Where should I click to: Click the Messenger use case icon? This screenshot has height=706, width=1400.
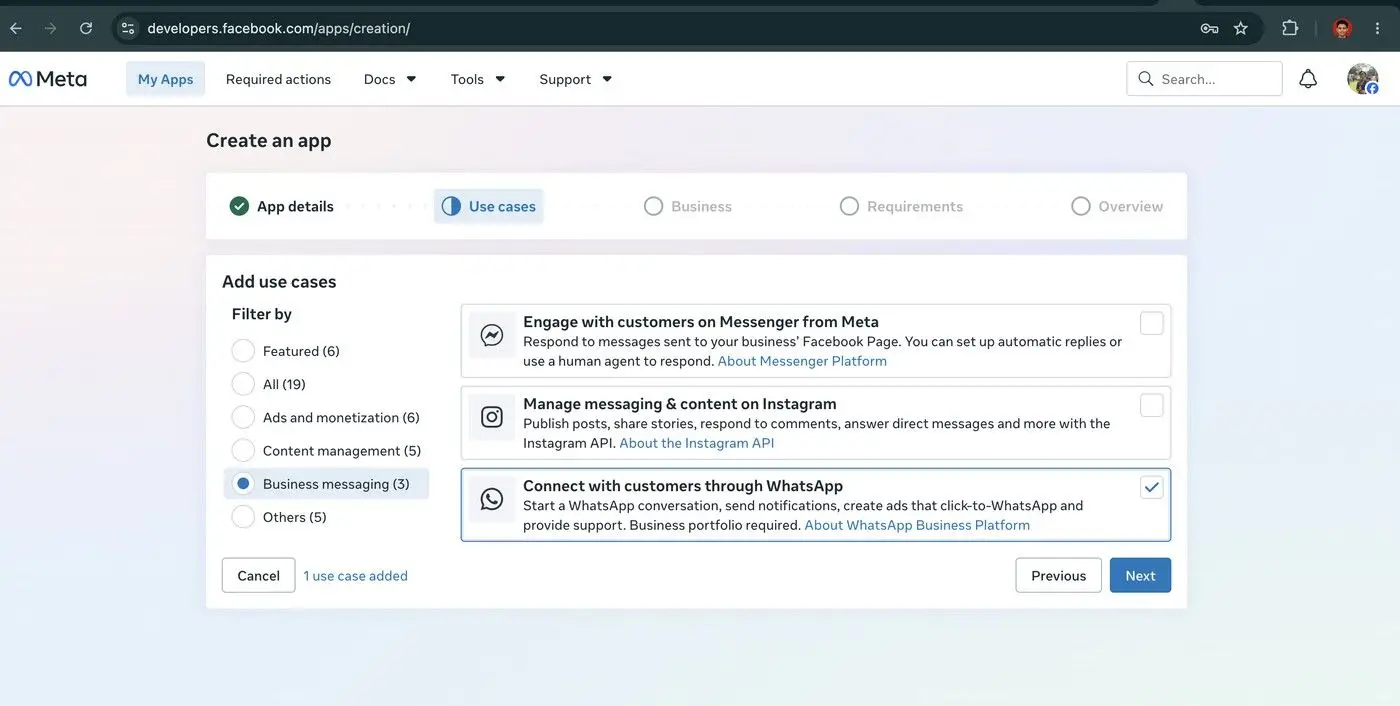click(x=492, y=335)
